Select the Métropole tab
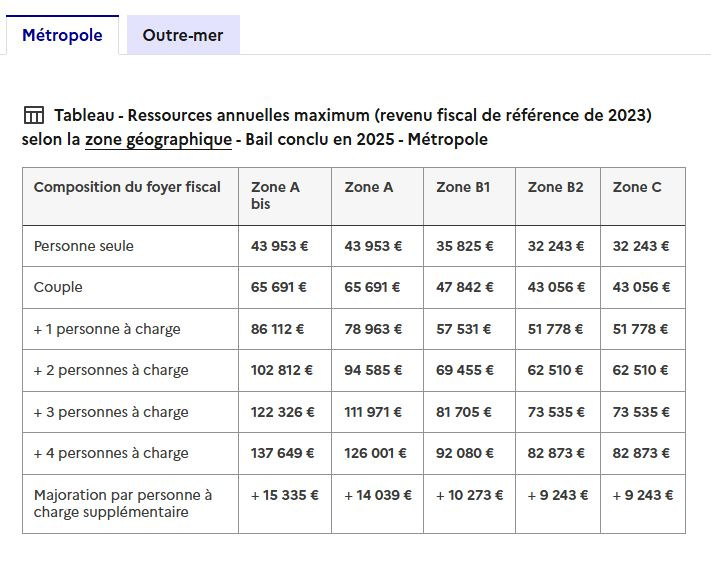711x570 pixels. coord(62,35)
